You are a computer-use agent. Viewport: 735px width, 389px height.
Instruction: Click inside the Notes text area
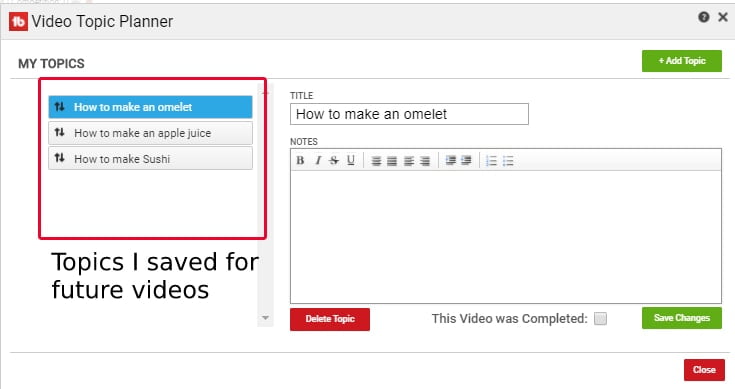[x=506, y=237]
